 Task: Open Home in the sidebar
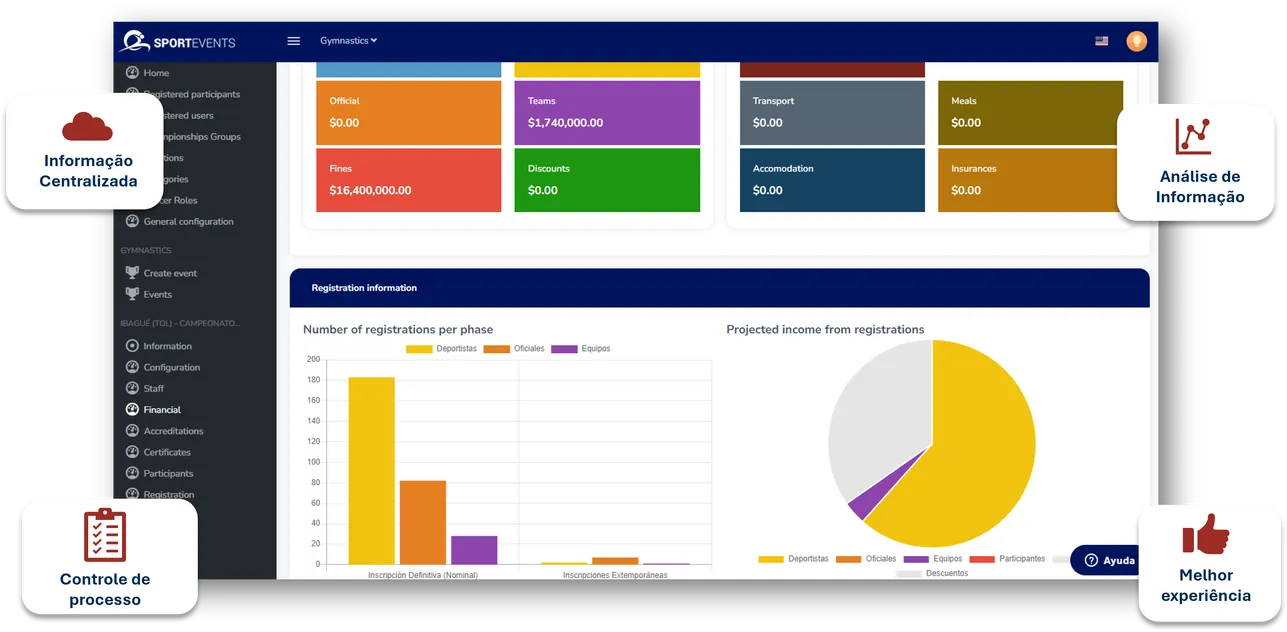coord(156,73)
